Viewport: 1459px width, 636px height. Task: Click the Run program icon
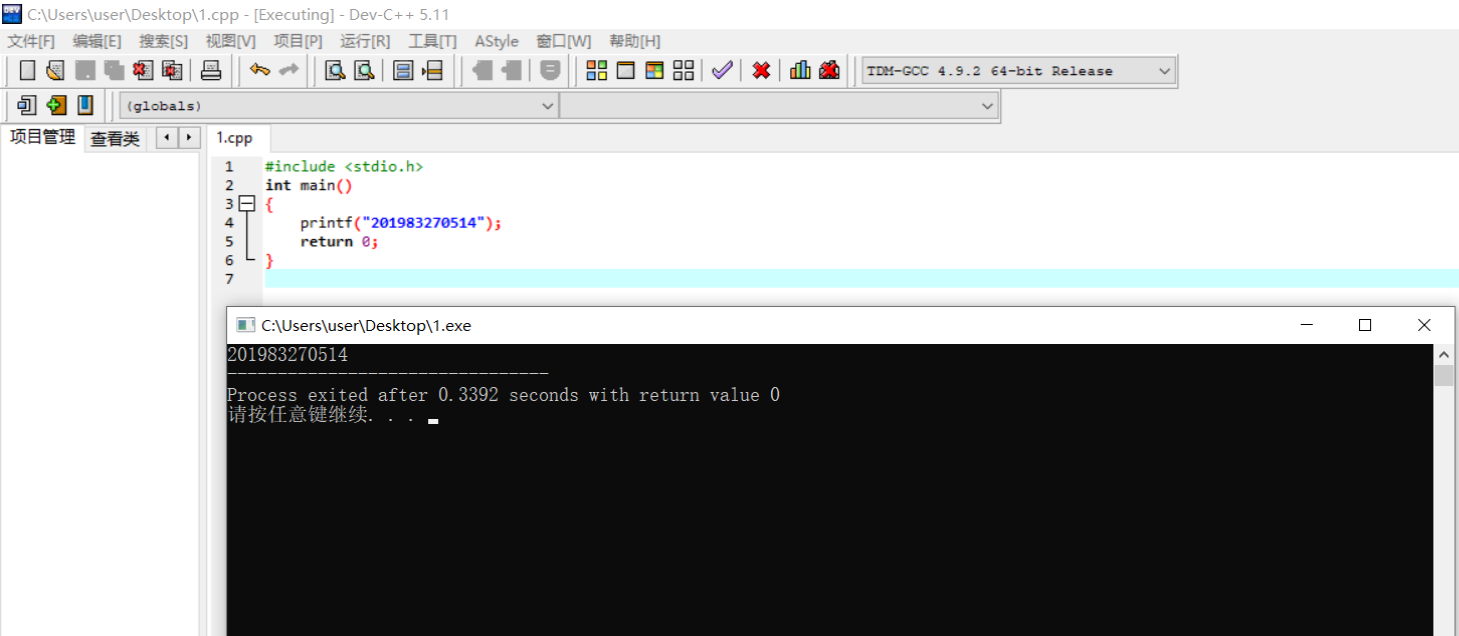pyautogui.click(x=626, y=70)
